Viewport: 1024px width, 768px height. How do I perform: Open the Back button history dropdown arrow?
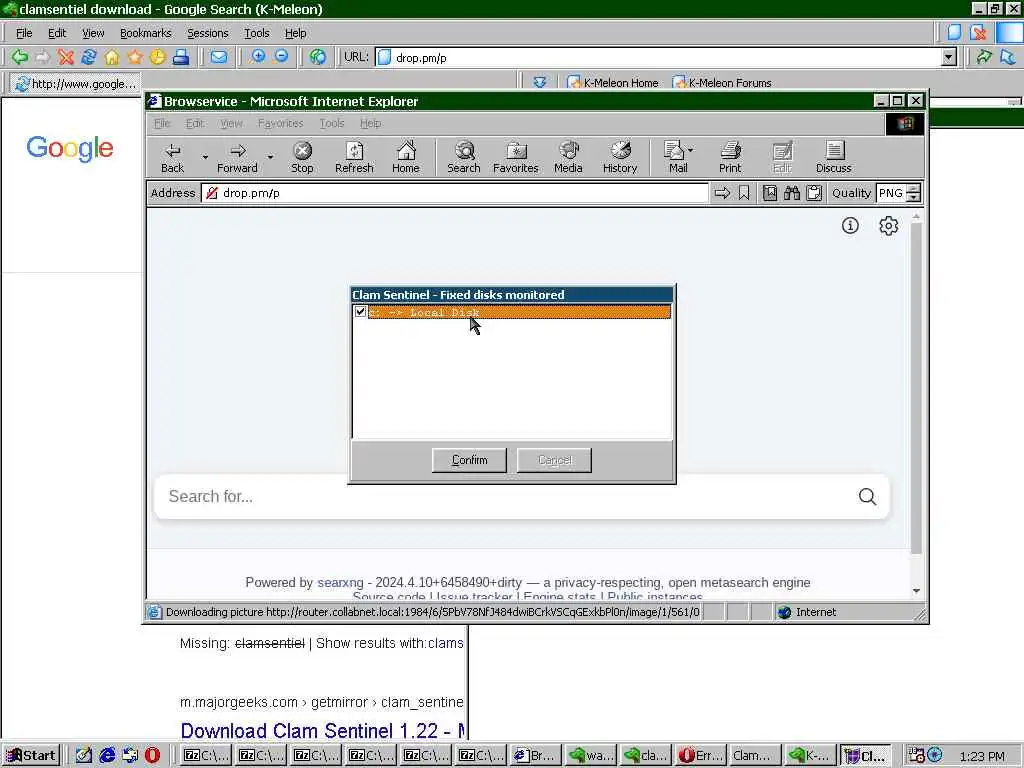click(x=204, y=157)
